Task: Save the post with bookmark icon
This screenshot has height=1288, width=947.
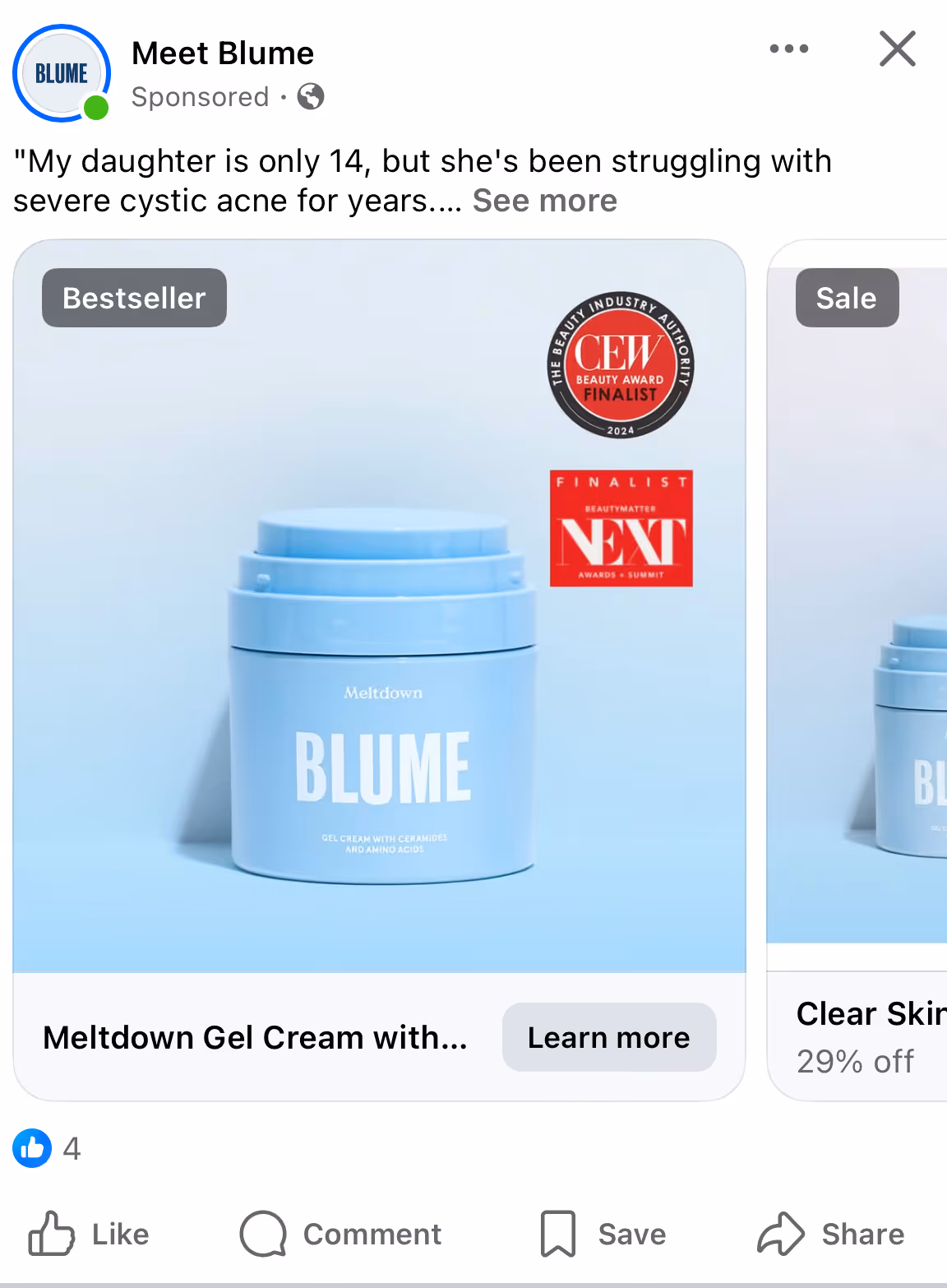Action: point(603,1234)
